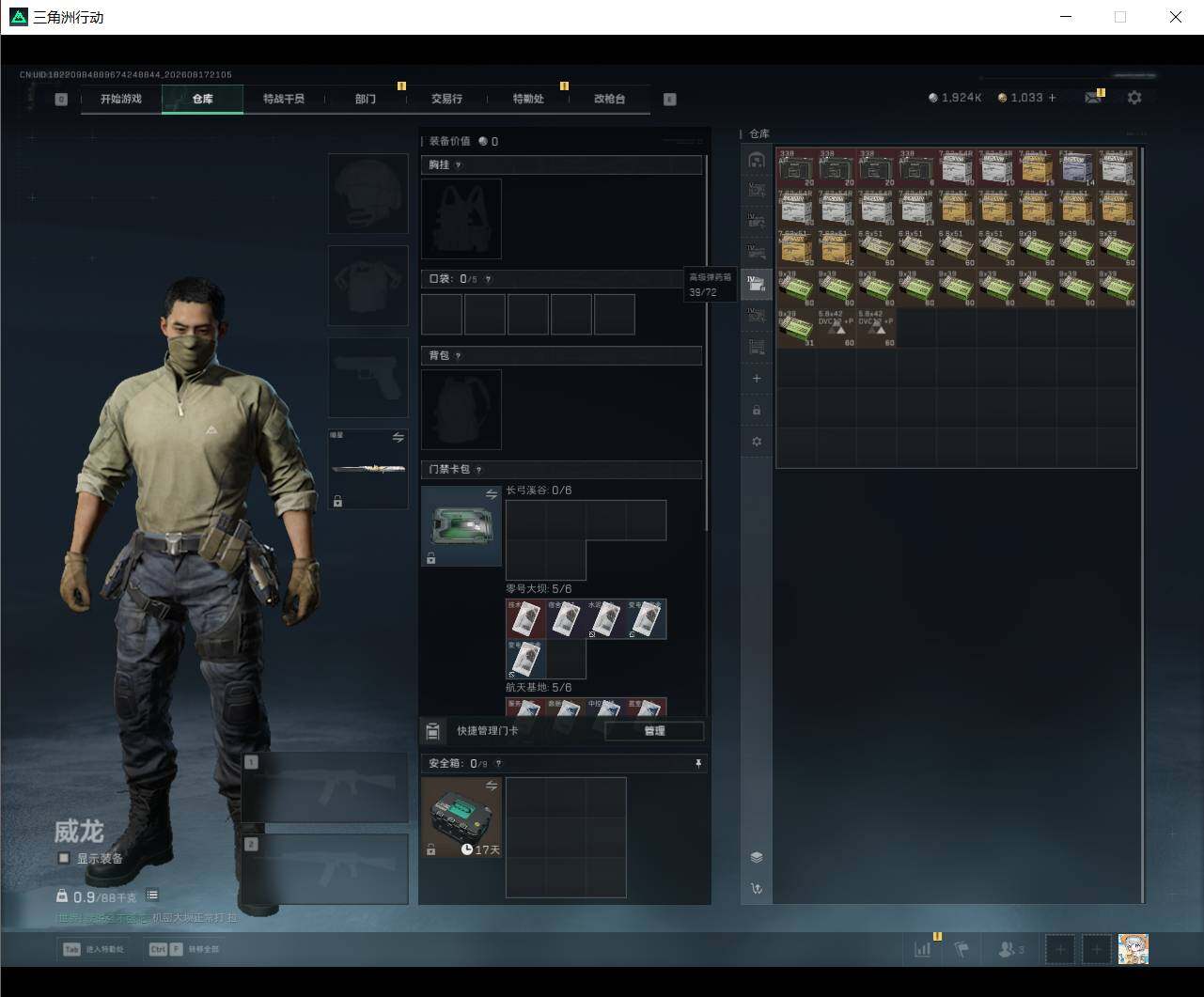Click the 管理 keycard button
Image resolution: width=1204 pixels, height=997 pixels.
tap(654, 731)
